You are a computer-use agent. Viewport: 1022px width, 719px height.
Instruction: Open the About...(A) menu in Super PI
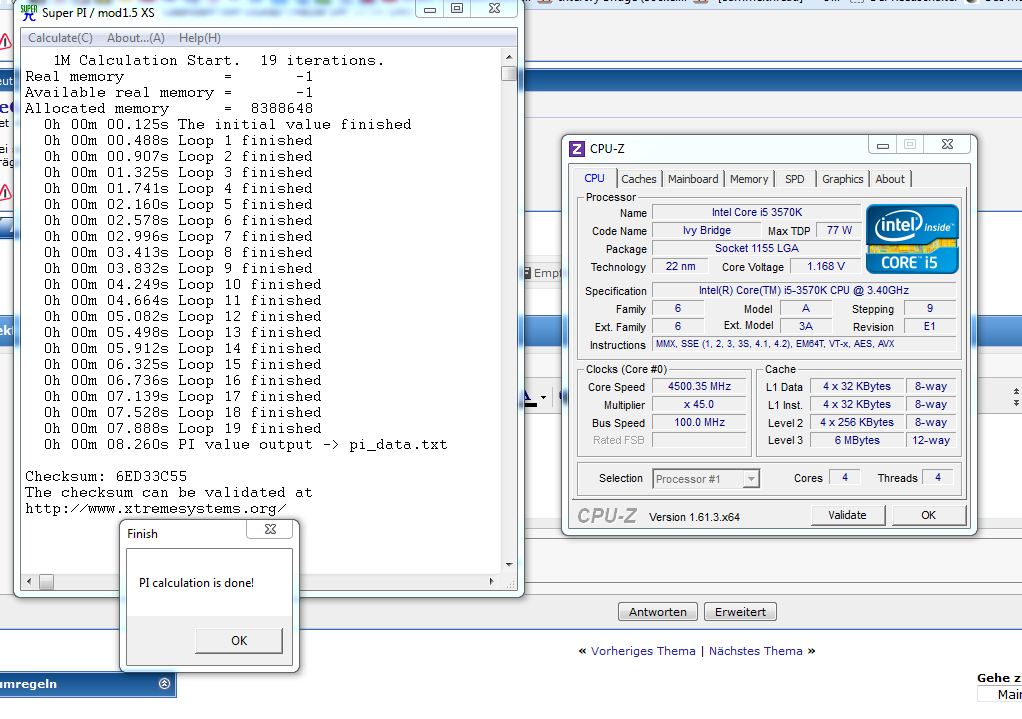pos(136,38)
